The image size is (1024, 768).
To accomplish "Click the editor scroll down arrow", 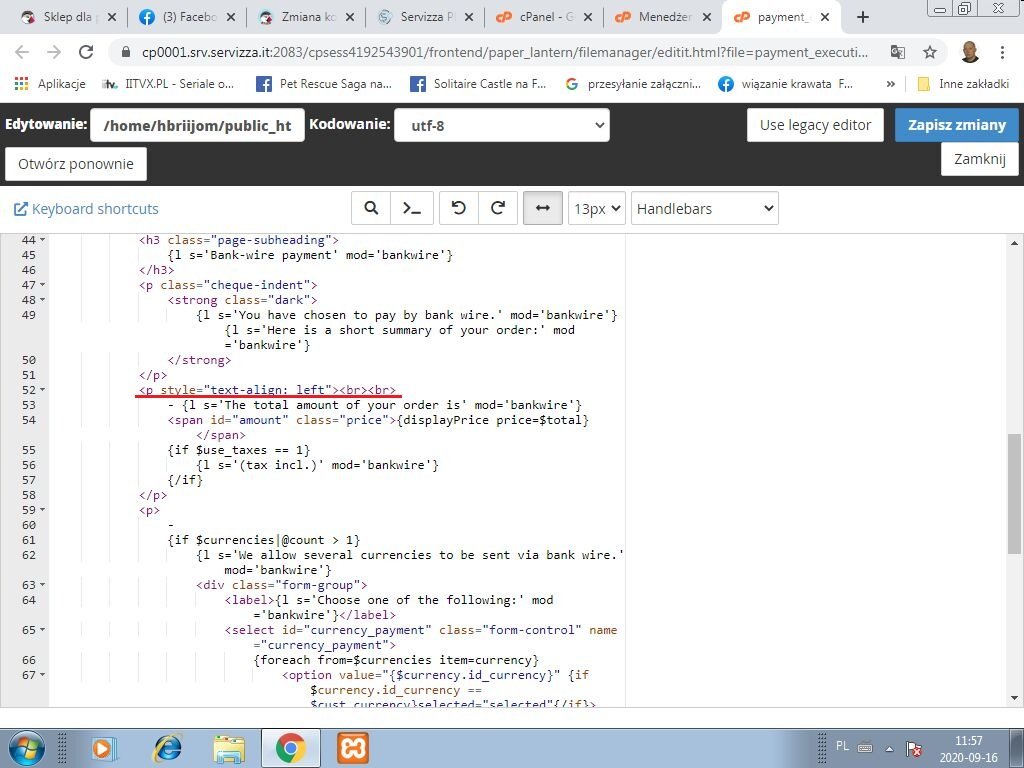I will pyautogui.click(x=1016, y=699).
